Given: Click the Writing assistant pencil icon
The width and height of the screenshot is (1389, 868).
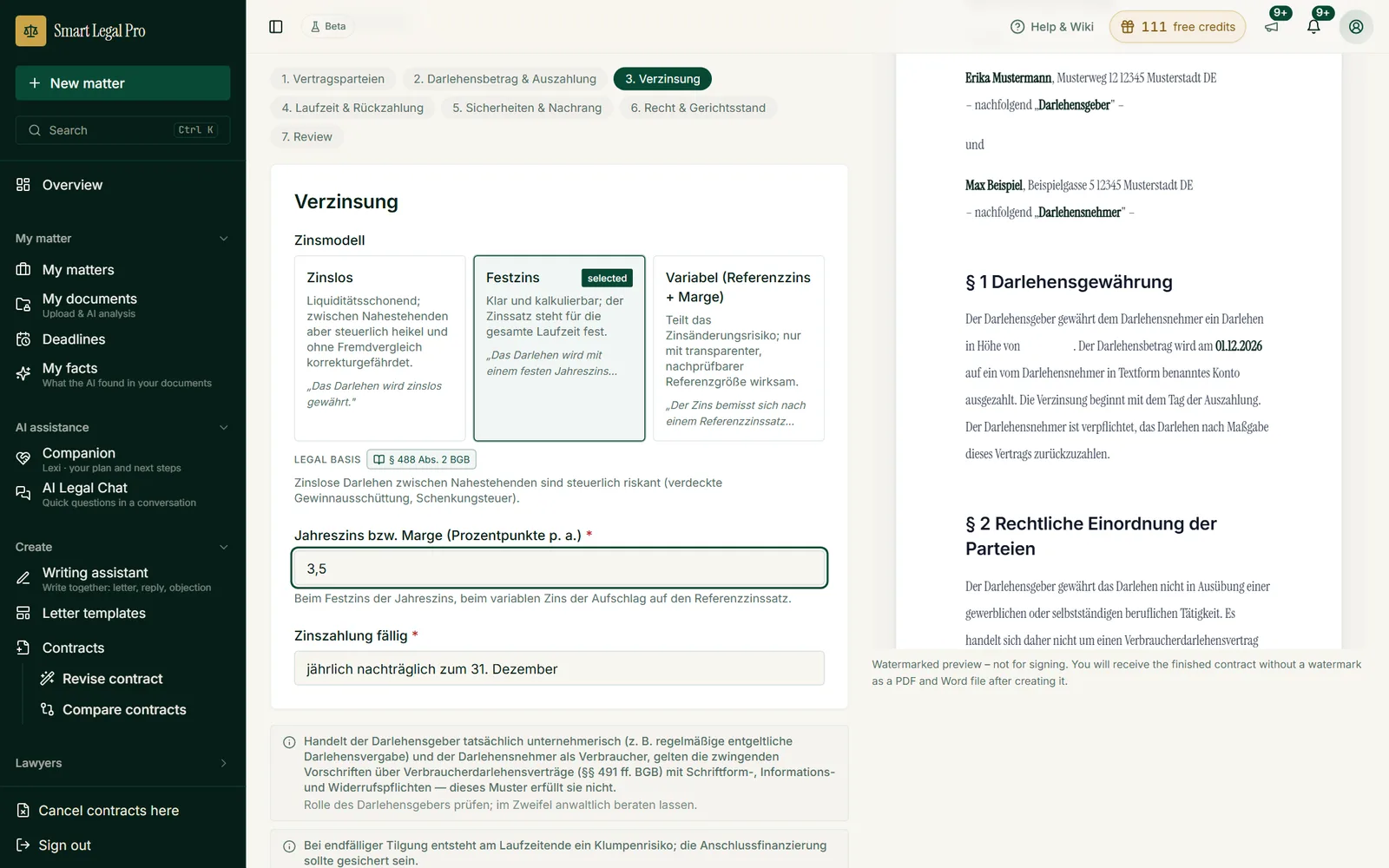Looking at the screenshot, I should click(23, 578).
